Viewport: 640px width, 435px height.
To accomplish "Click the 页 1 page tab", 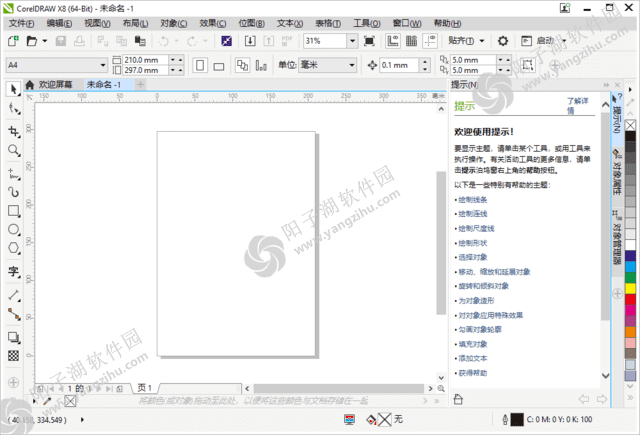I will [144, 388].
